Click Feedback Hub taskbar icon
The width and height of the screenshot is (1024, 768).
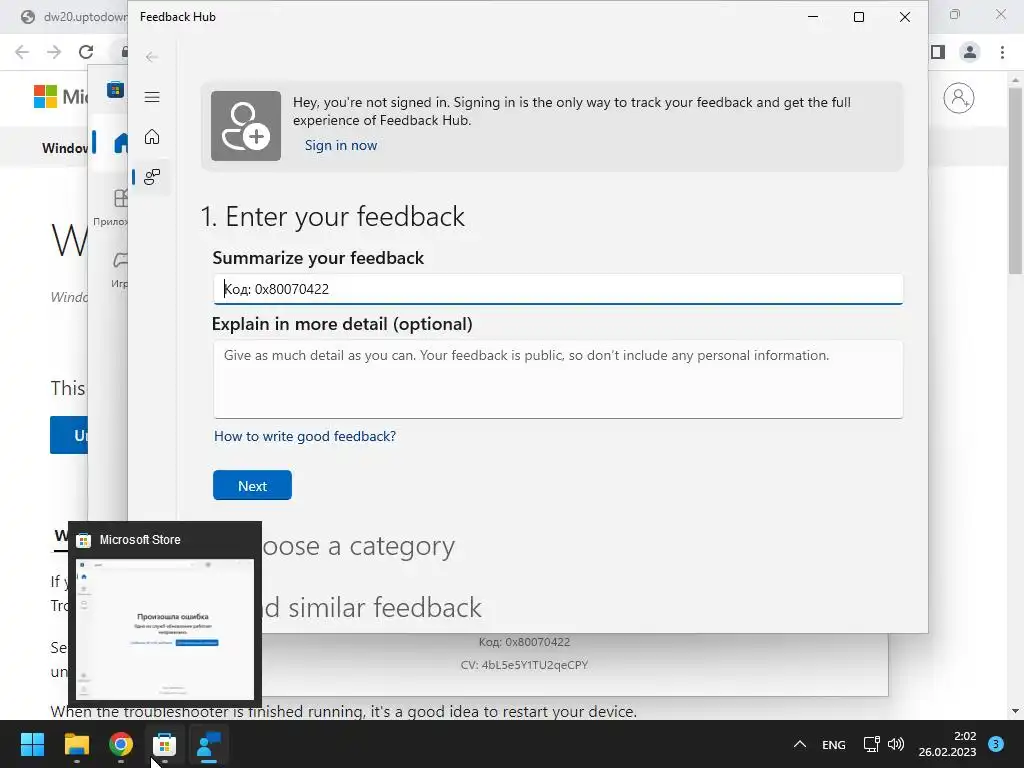(x=209, y=744)
